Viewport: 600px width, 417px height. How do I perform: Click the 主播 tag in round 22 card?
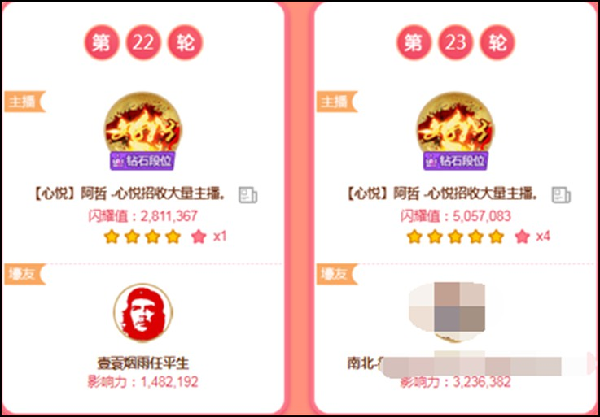[x=25, y=101]
